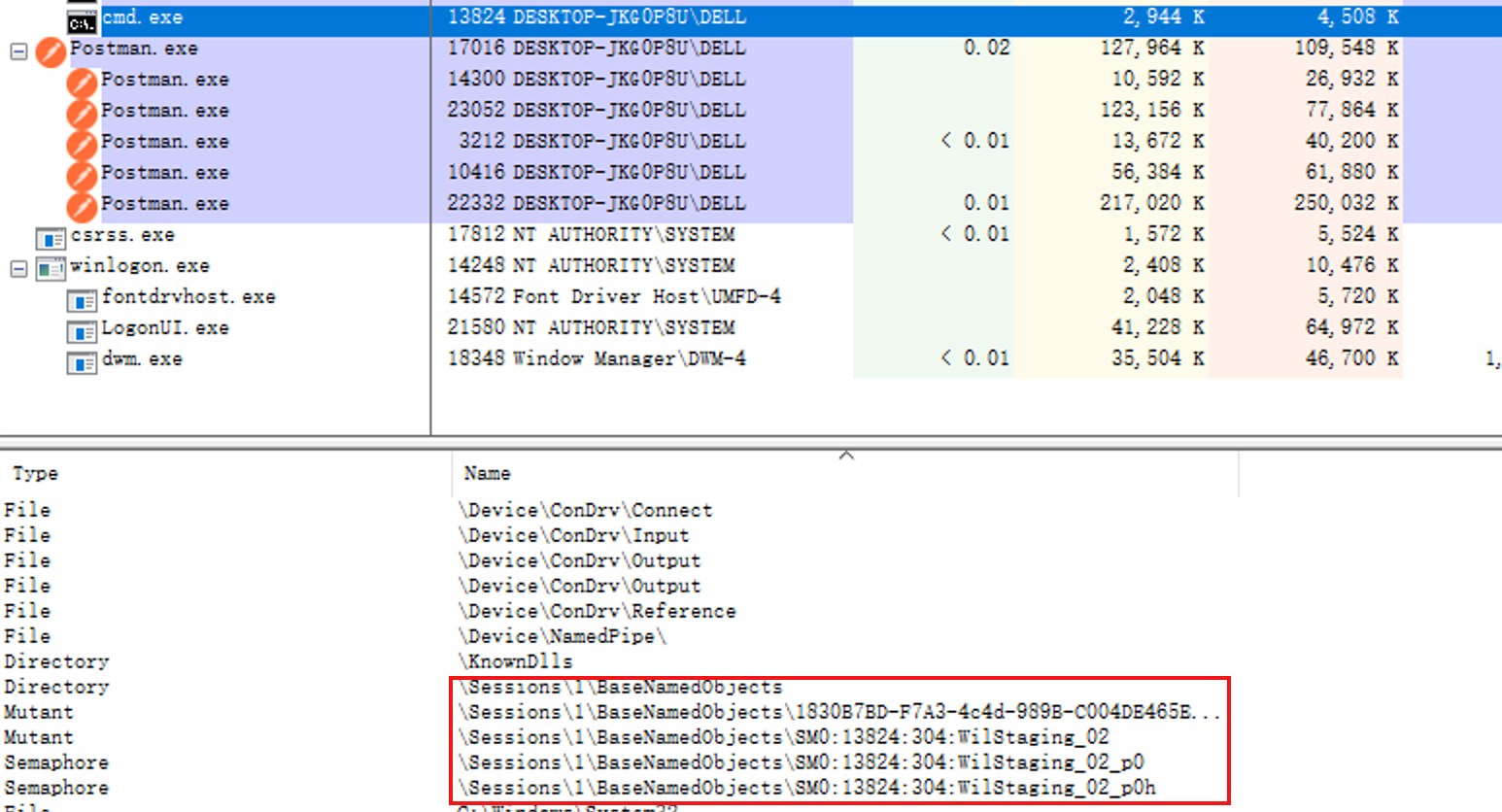The height and width of the screenshot is (812, 1502).
Task: Select the '\KnownDlls' directory handle
Action: coord(515,661)
